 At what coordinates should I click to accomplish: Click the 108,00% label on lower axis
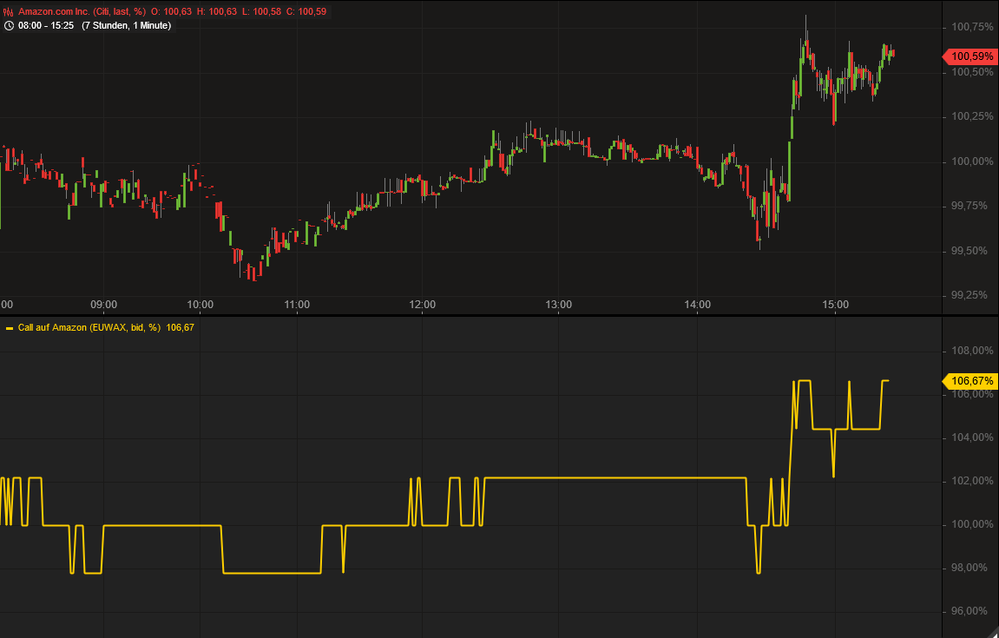[972, 351]
